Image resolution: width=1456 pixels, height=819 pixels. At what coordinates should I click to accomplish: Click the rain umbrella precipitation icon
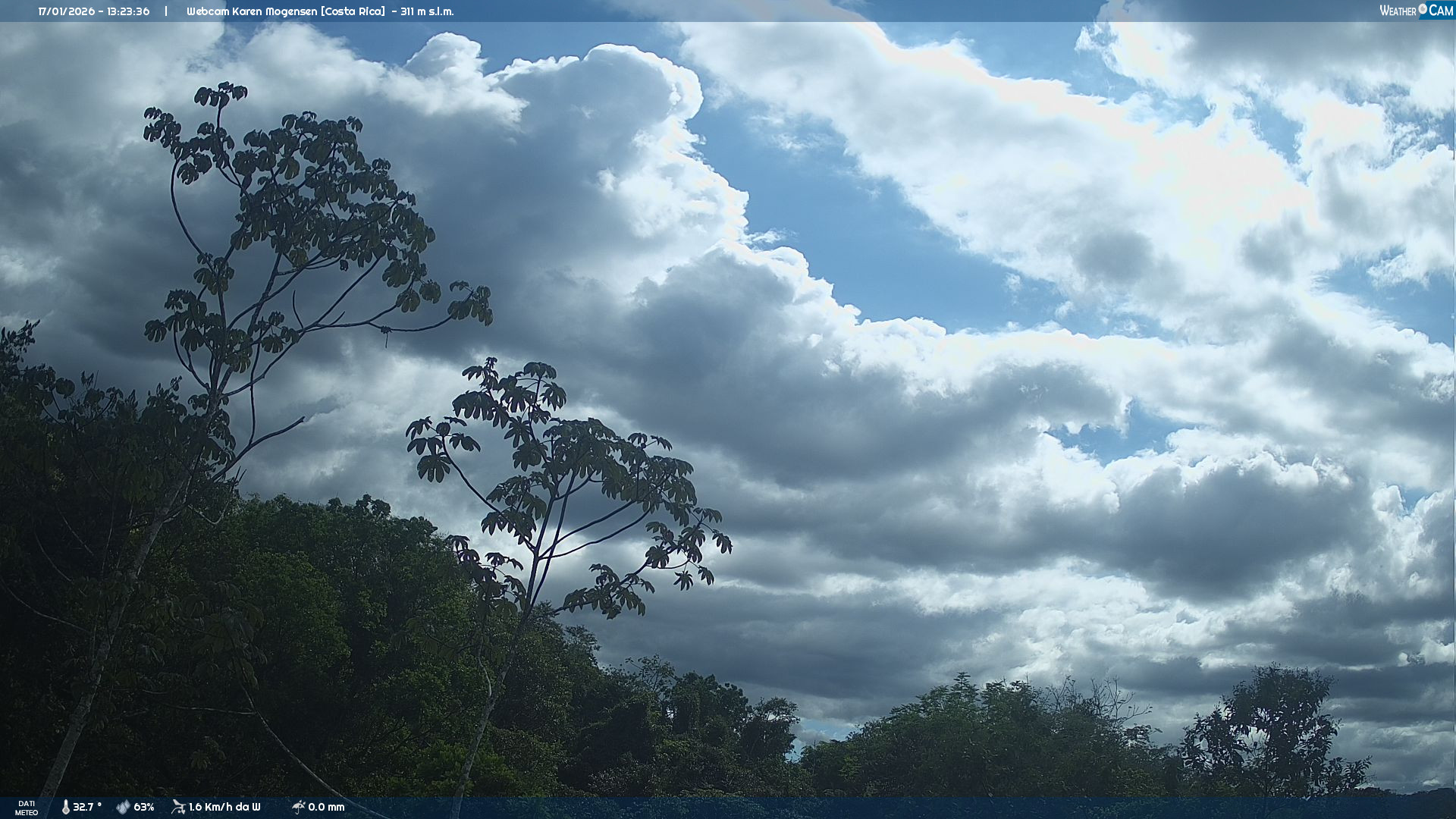[x=298, y=807]
